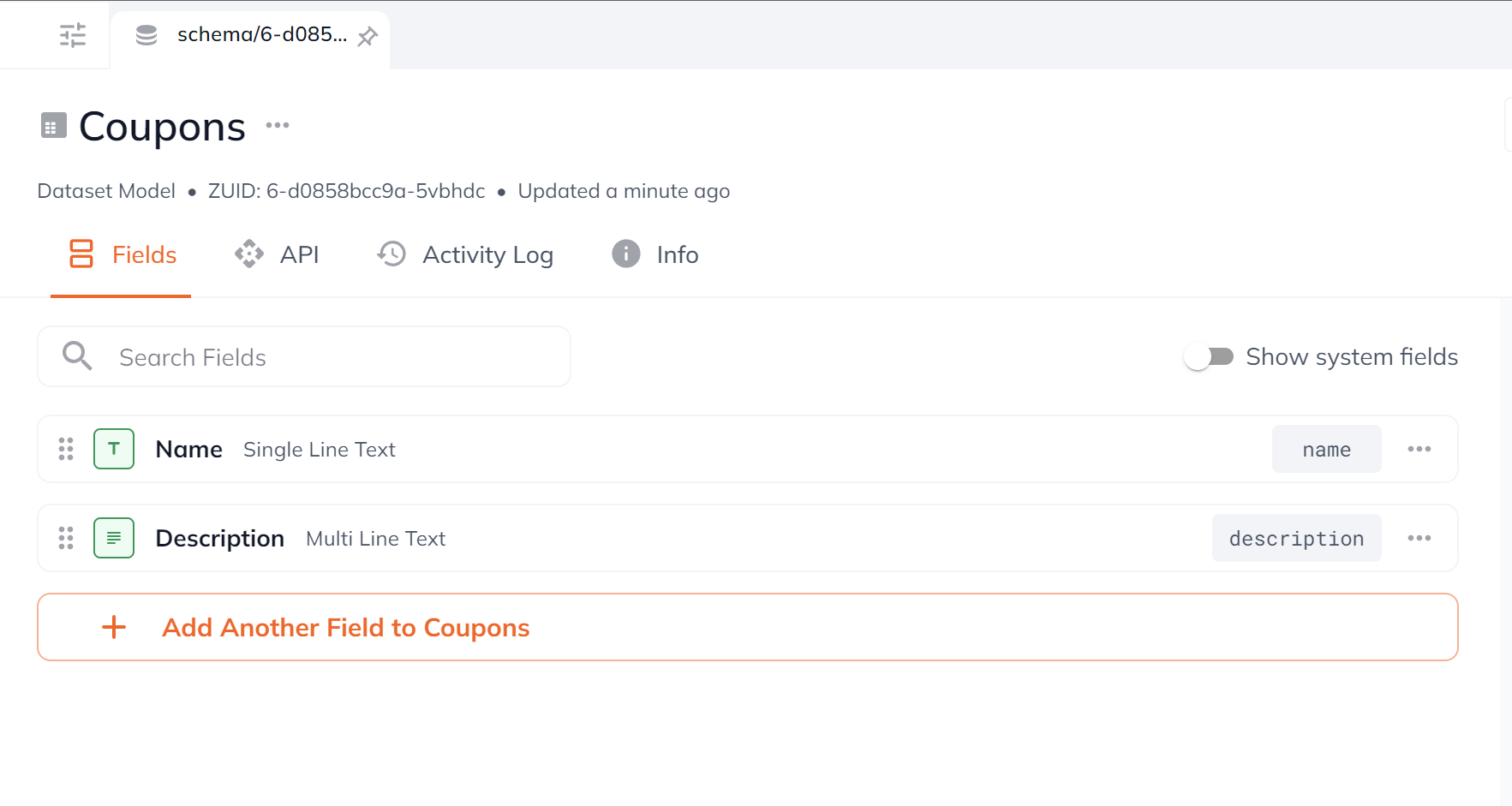The width and height of the screenshot is (1512, 806).
Task: Click the API tab icon
Action: click(x=249, y=254)
